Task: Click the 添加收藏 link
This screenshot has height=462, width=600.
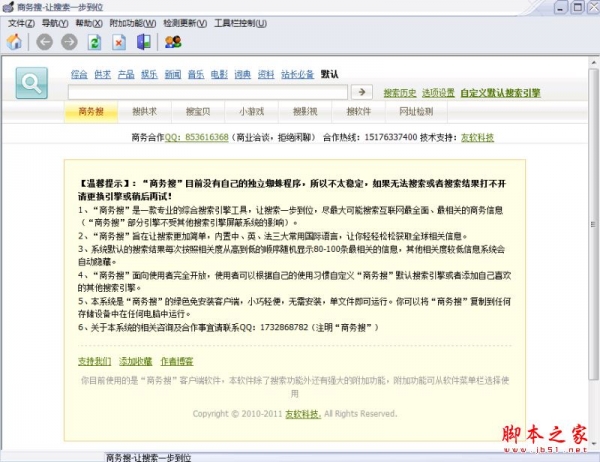Action: (135, 361)
